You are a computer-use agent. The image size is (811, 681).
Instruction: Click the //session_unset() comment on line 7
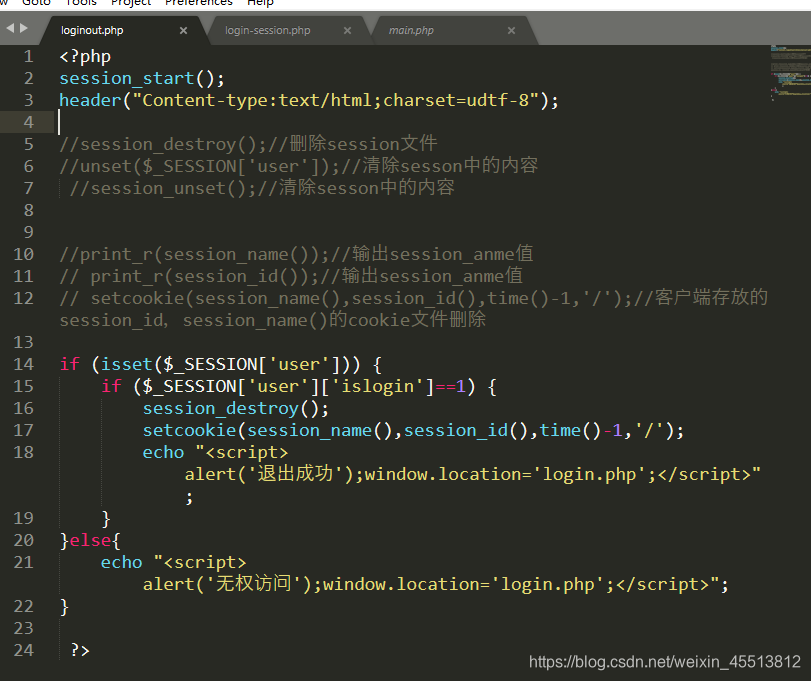tap(262, 188)
